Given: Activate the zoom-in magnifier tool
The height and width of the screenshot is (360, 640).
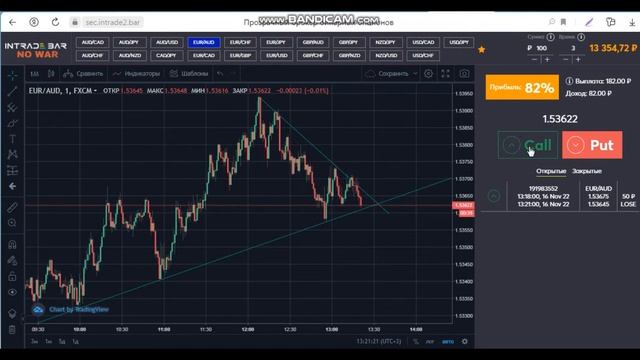Looking at the screenshot, I should pos(13,223).
